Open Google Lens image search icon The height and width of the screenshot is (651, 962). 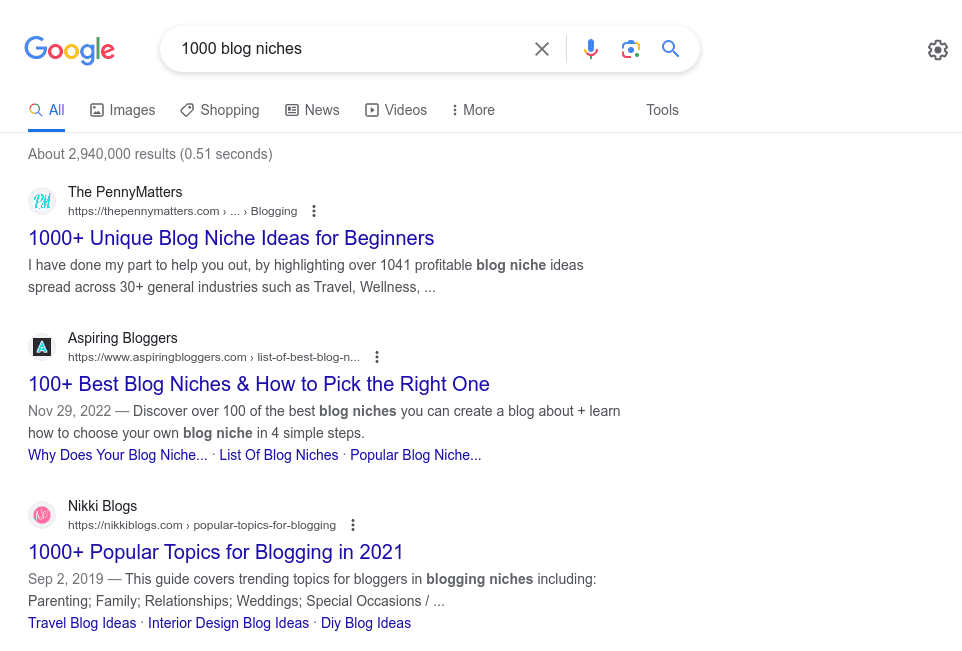click(x=631, y=49)
